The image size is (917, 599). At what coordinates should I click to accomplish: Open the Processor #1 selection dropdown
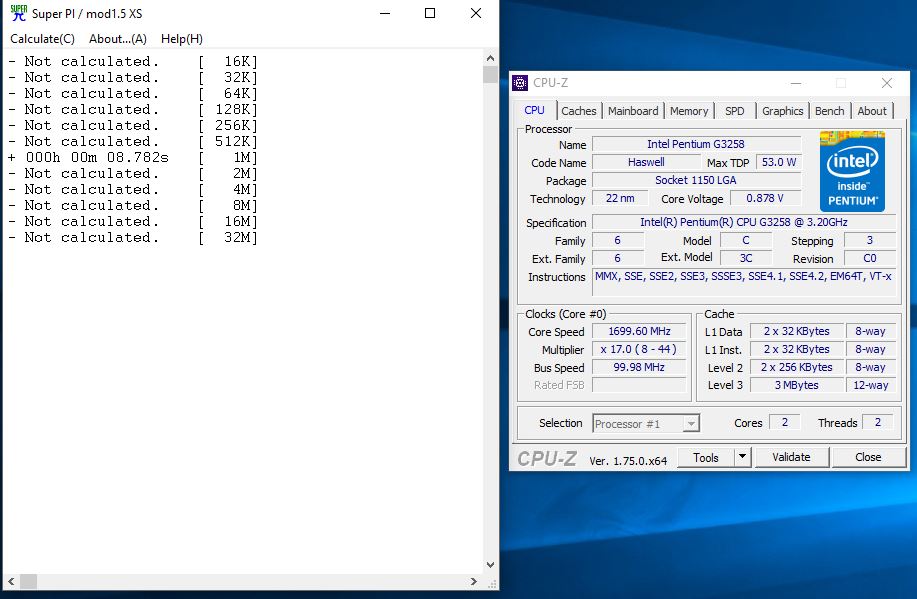click(x=646, y=424)
